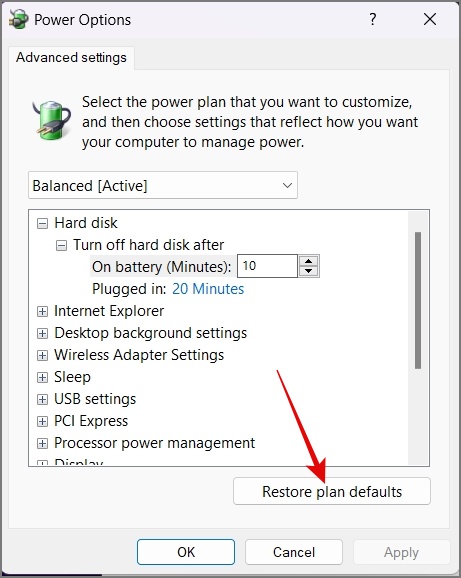461x578 pixels.
Task: Decrease minutes with the down spinner arrow
Action: tap(309, 271)
